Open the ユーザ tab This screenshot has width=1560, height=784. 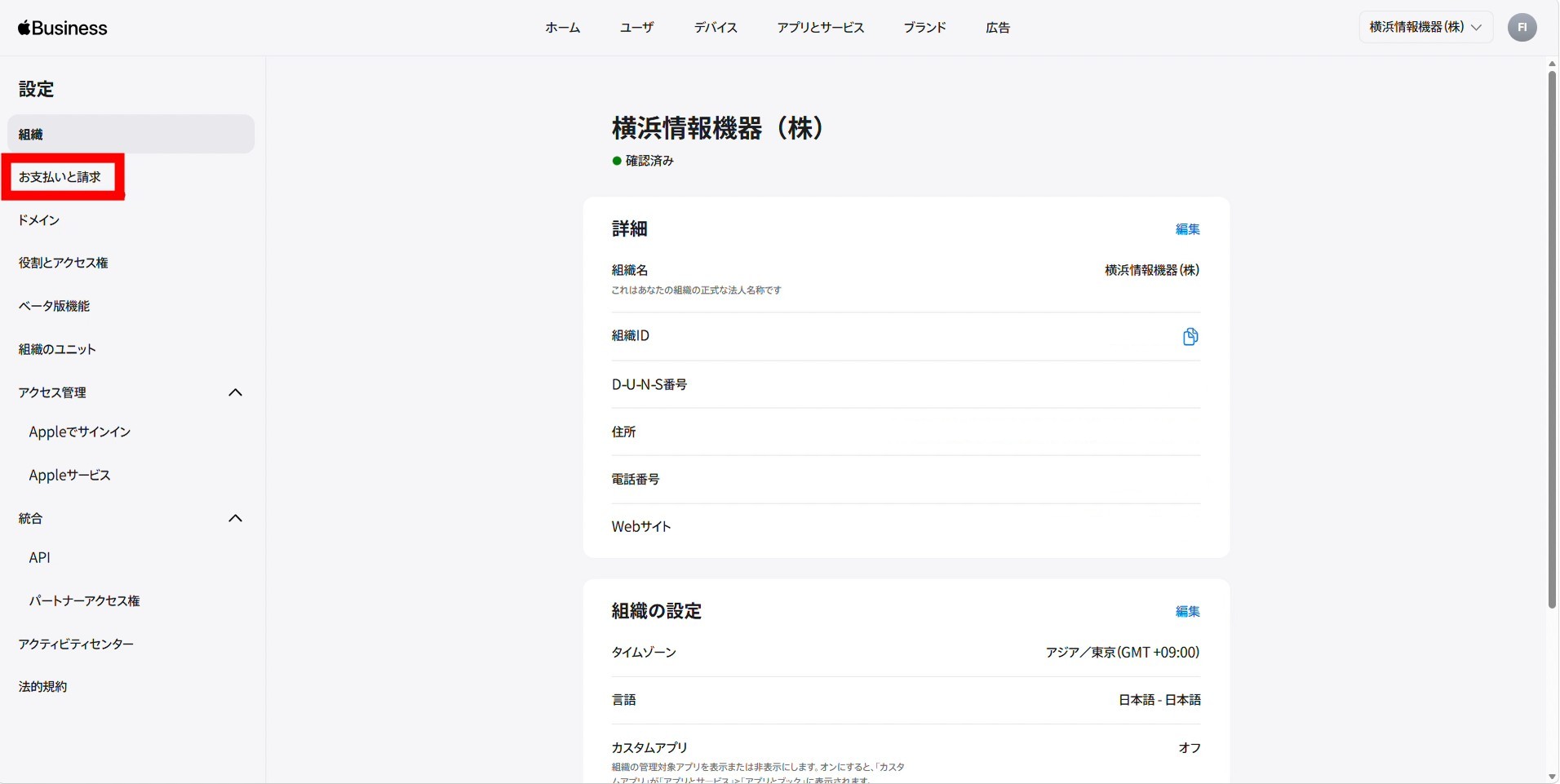tap(637, 28)
